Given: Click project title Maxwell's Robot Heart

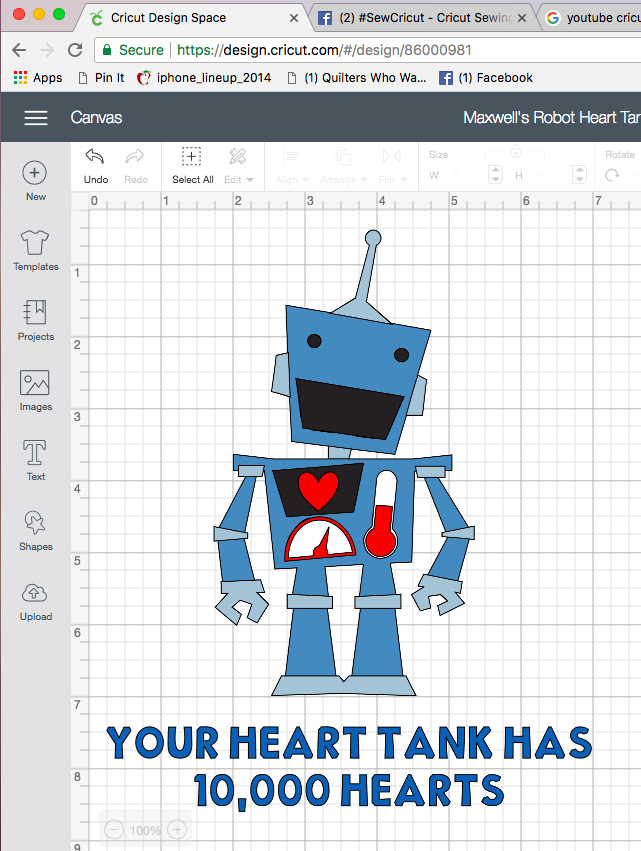Looking at the screenshot, I should tap(551, 118).
